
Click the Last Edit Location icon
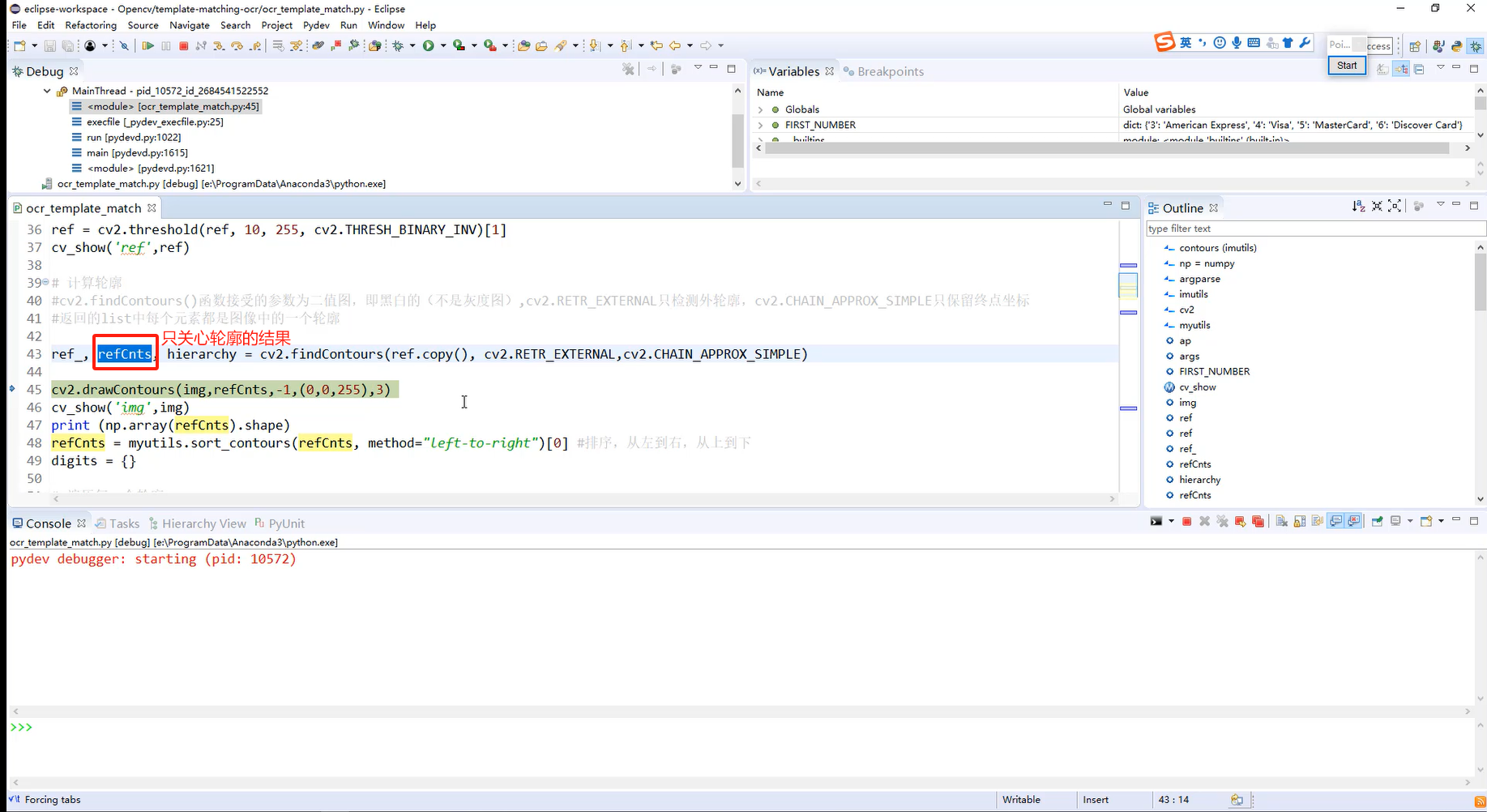coord(656,45)
